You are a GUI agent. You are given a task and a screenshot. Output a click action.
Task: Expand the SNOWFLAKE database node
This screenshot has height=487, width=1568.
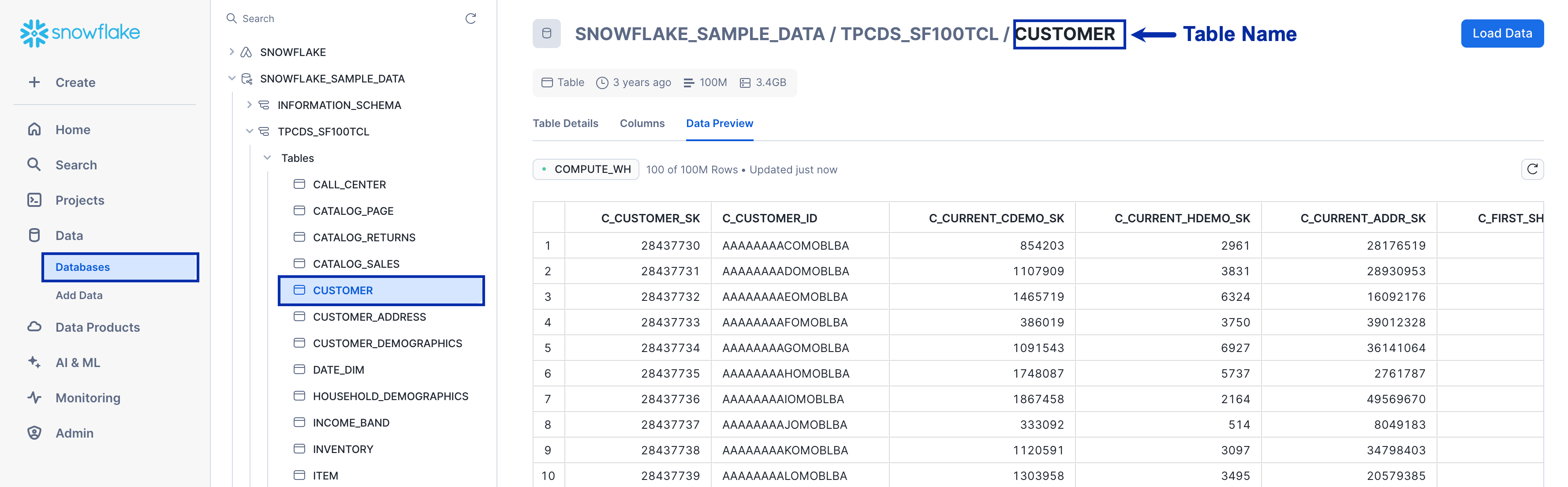point(231,52)
